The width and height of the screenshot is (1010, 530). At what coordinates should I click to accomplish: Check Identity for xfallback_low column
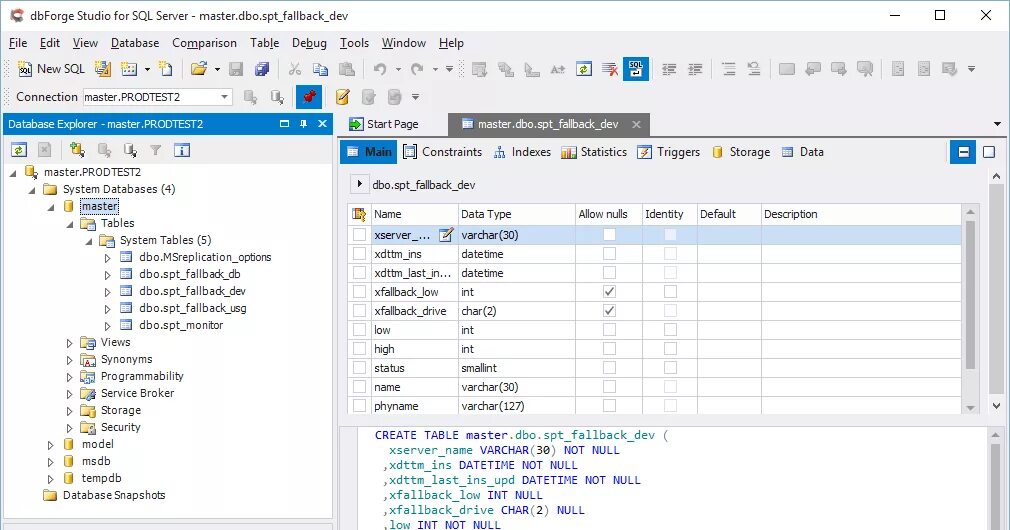coord(670,292)
